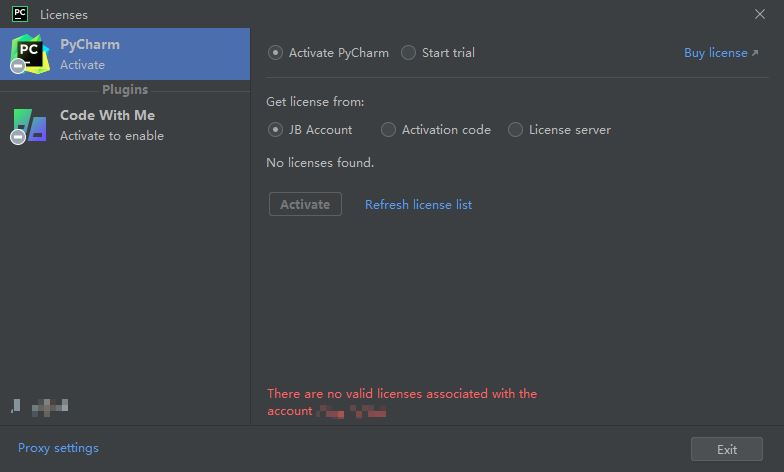Screen dimensions: 784x472
Task: Click the Activate button
Action: coord(305,204)
